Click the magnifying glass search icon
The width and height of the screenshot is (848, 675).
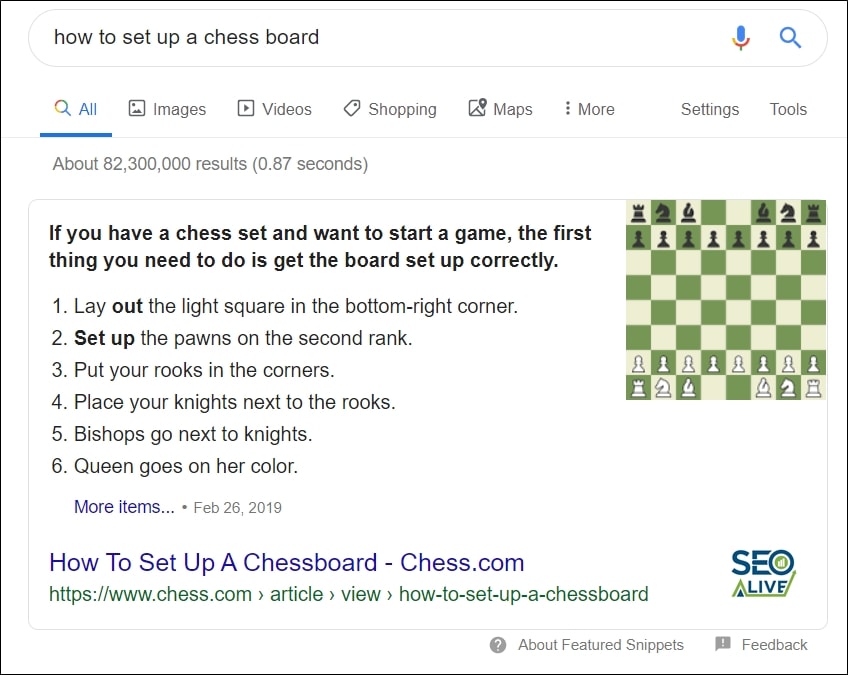point(790,37)
